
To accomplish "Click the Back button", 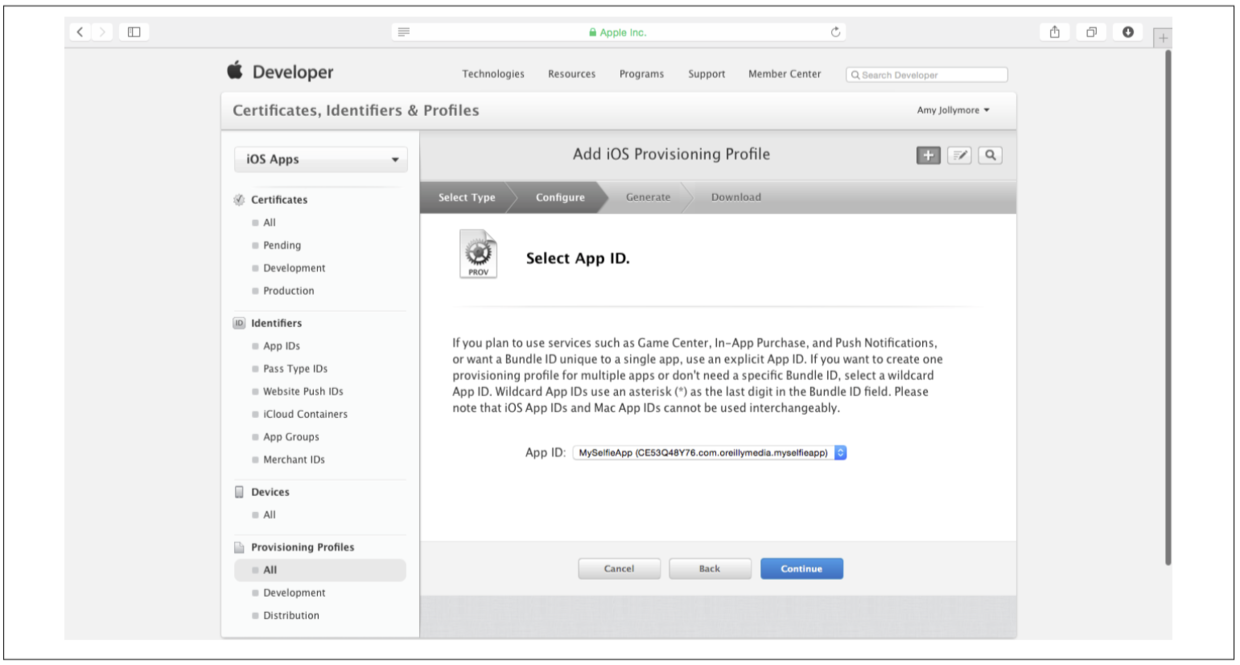I will (x=709, y=568).
